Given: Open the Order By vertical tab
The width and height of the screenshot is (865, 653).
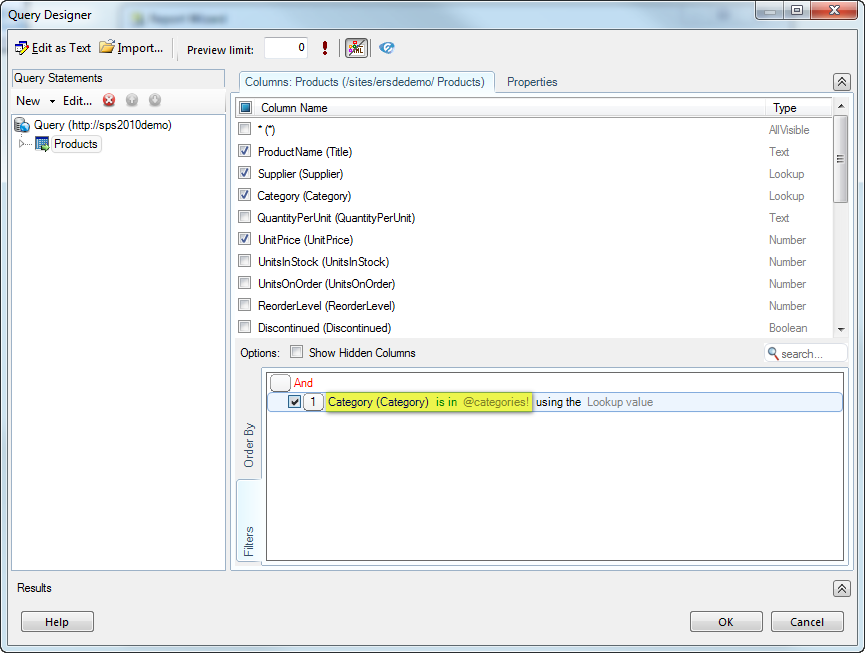Looking at the screenshot, I should click(249, 445).
